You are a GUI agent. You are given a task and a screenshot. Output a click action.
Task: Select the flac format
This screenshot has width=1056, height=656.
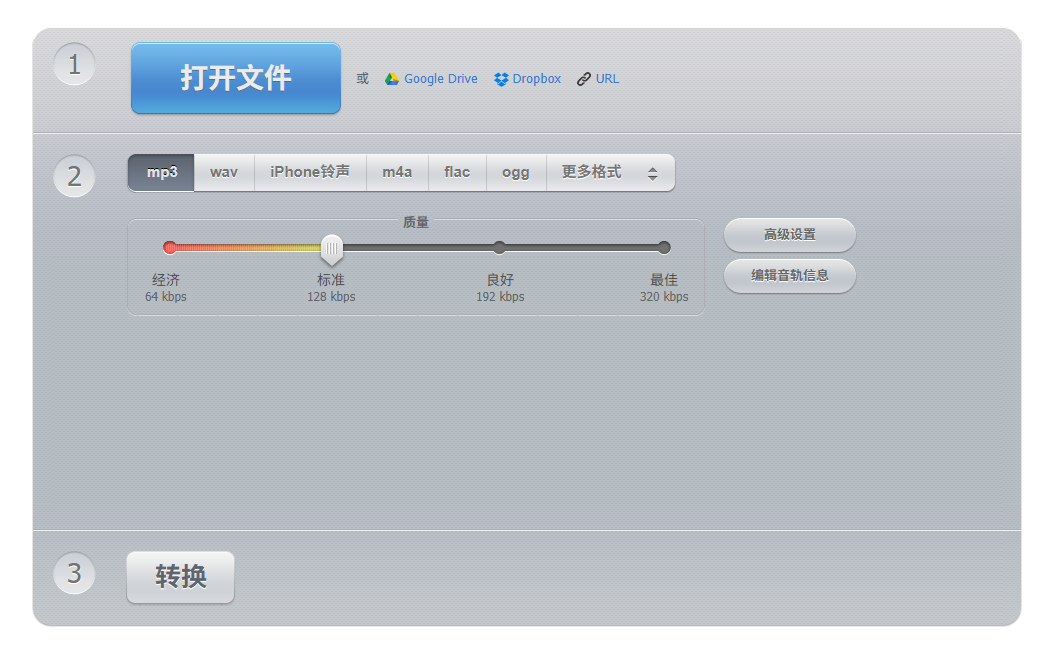coord(457,172)
